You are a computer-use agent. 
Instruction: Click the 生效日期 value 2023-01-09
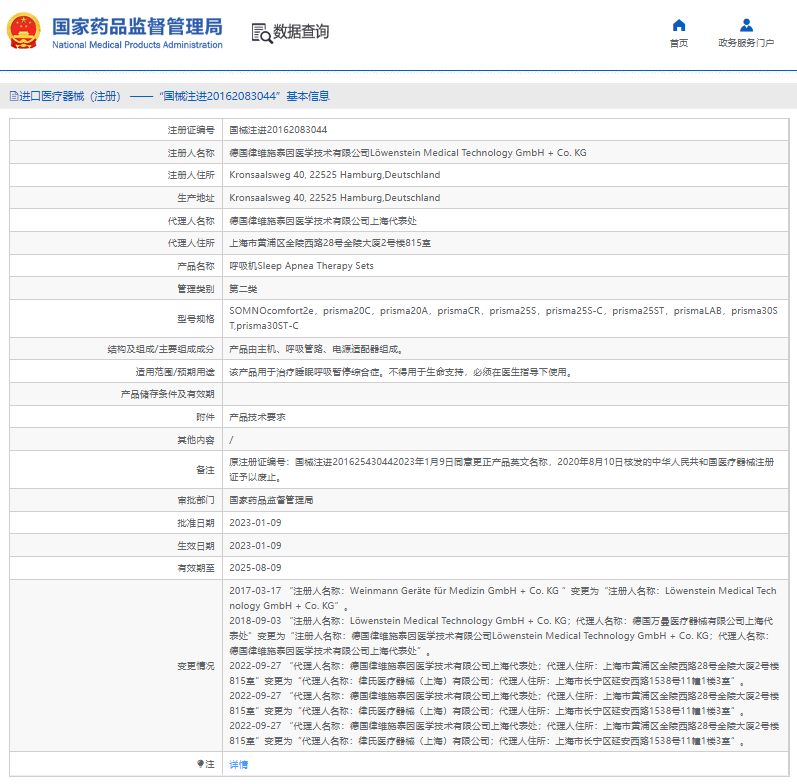(255, 546)
